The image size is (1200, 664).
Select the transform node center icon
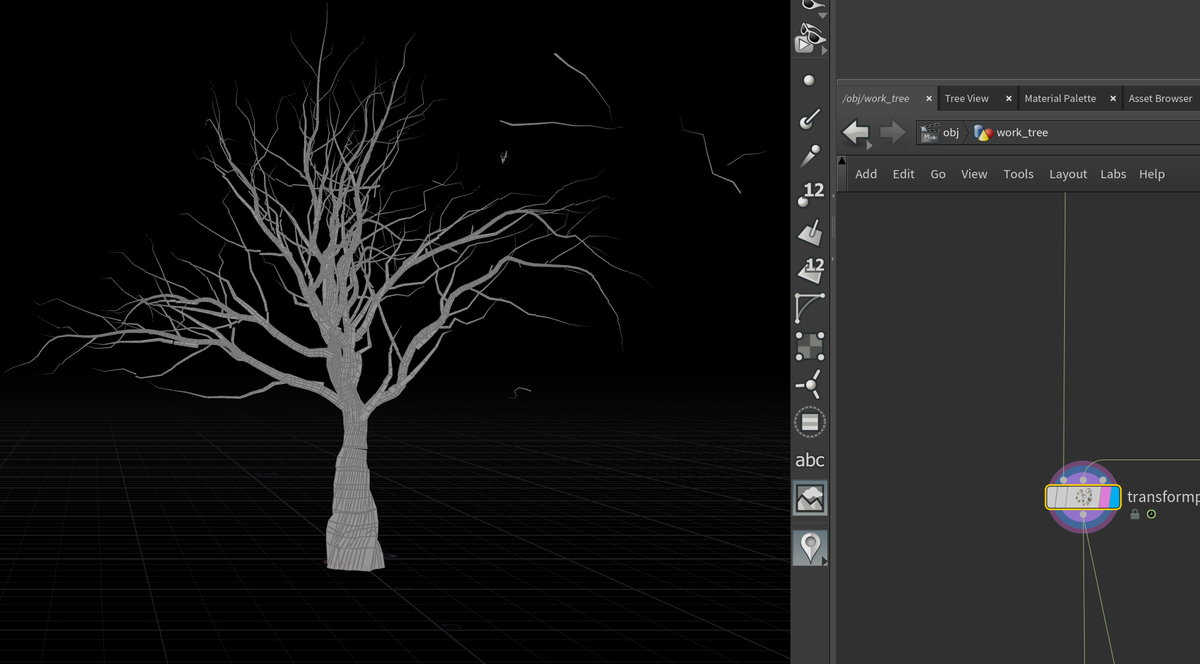tap(1083, 497)
